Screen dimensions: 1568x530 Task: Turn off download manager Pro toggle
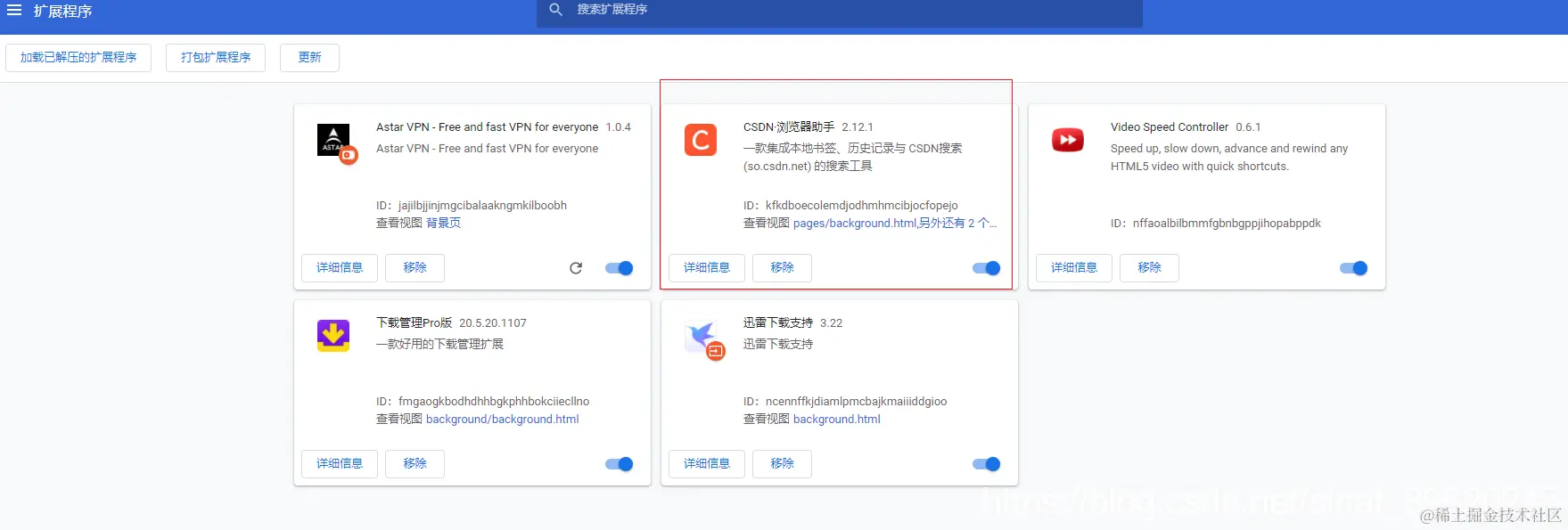pyautogui.click(x=620, y=464)
